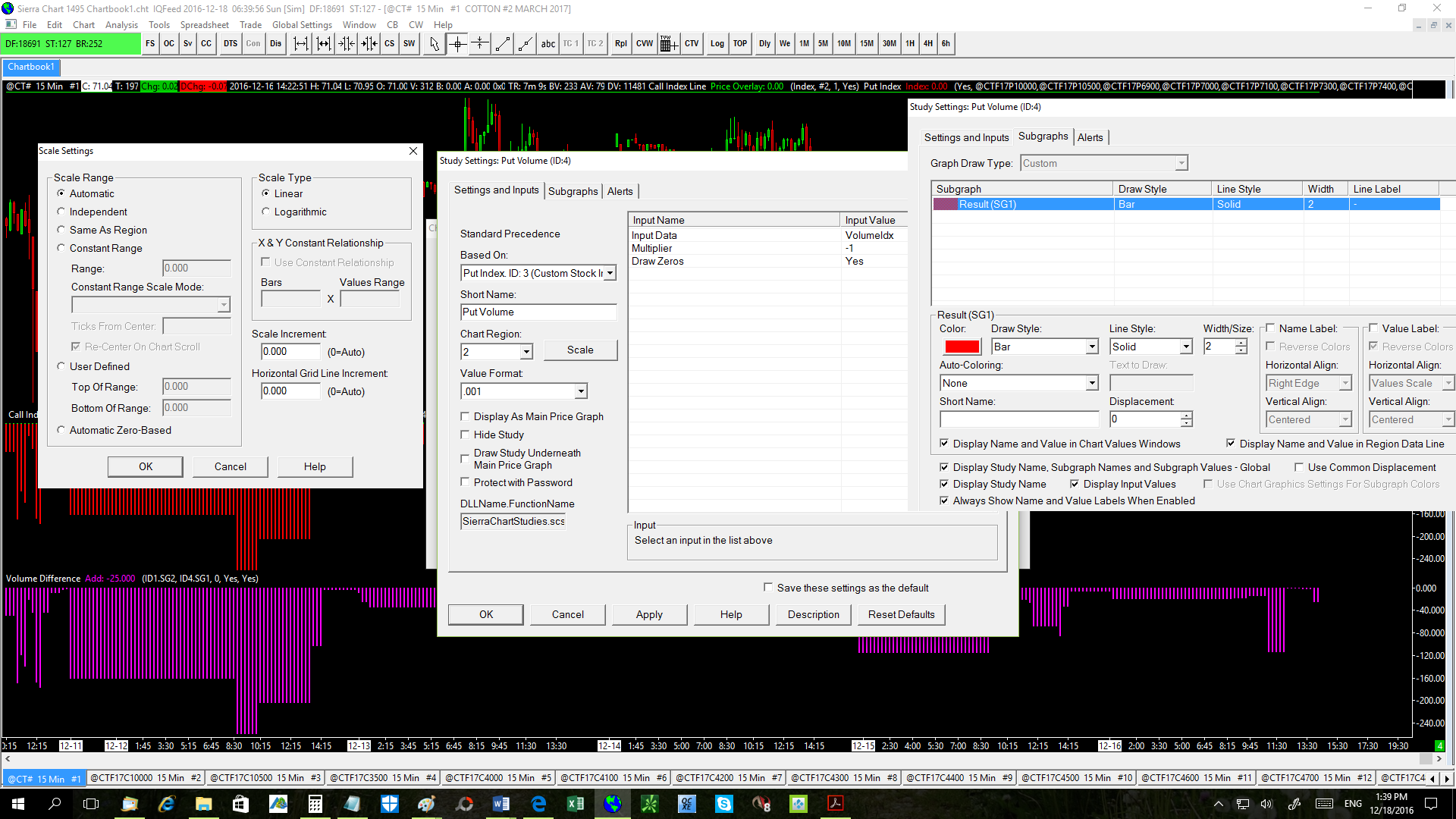This screenshot has height=819, width=1456.
Task: Open the Draw Style Bar dropdown
Action: [1092, 347]
